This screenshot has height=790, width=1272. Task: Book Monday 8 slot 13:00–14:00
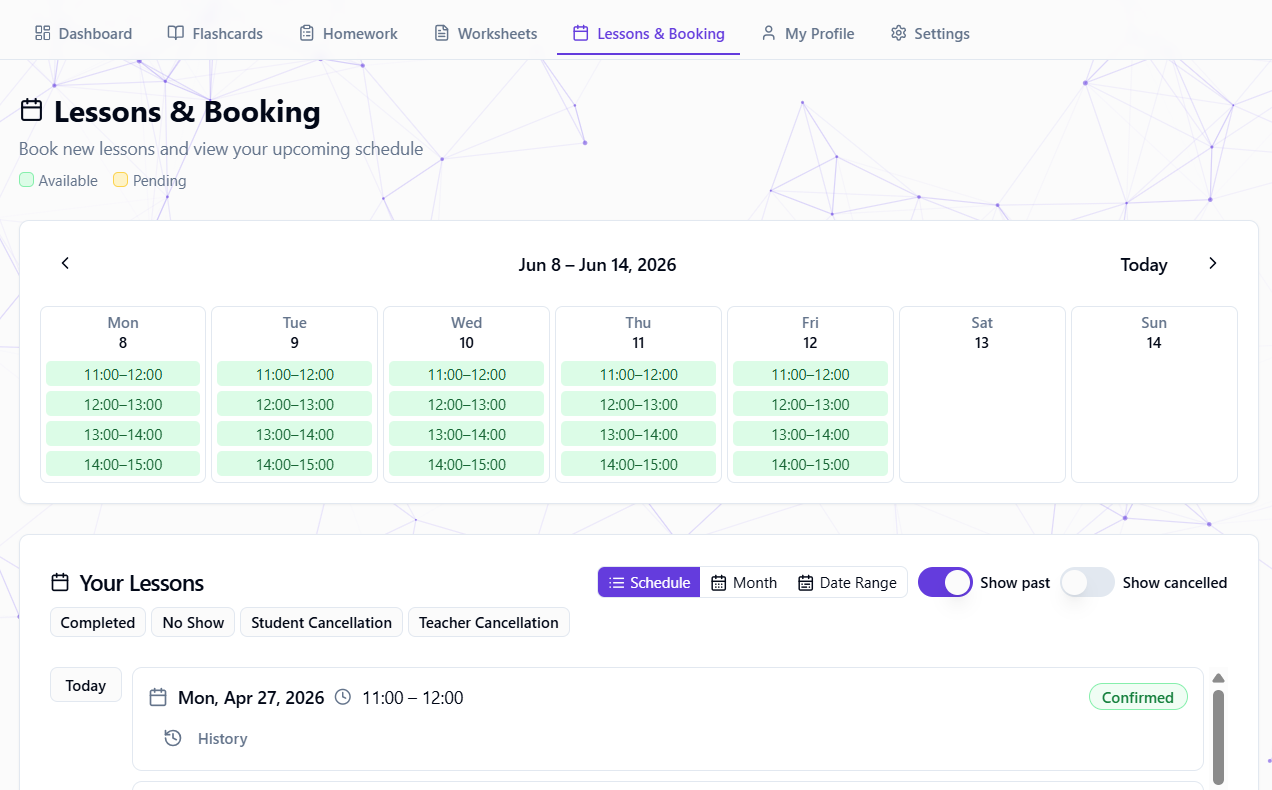click(x=123, y=434)
